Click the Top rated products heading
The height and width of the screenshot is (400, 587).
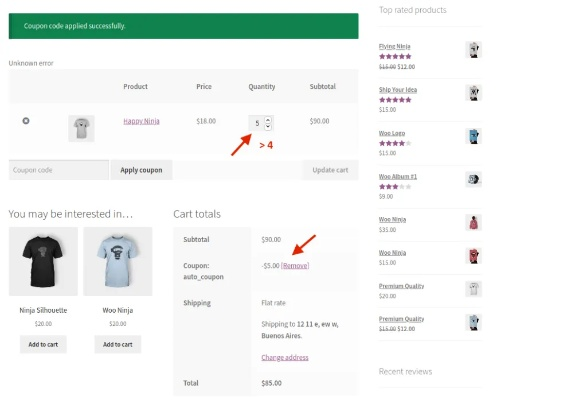coord(413,10)
